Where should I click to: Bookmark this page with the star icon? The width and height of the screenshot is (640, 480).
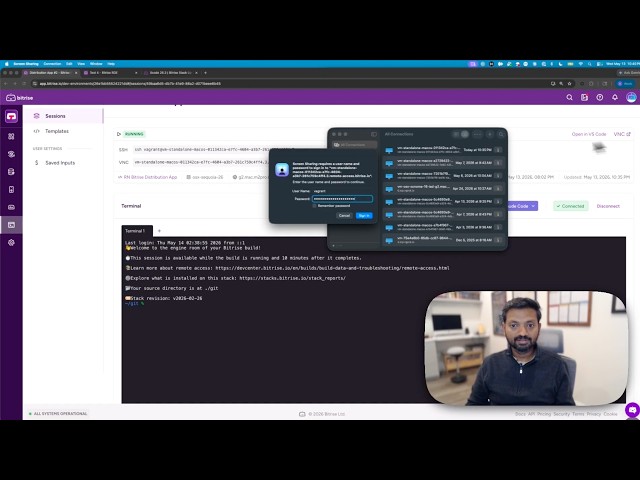pyautogui.click(x=569, y=84)
